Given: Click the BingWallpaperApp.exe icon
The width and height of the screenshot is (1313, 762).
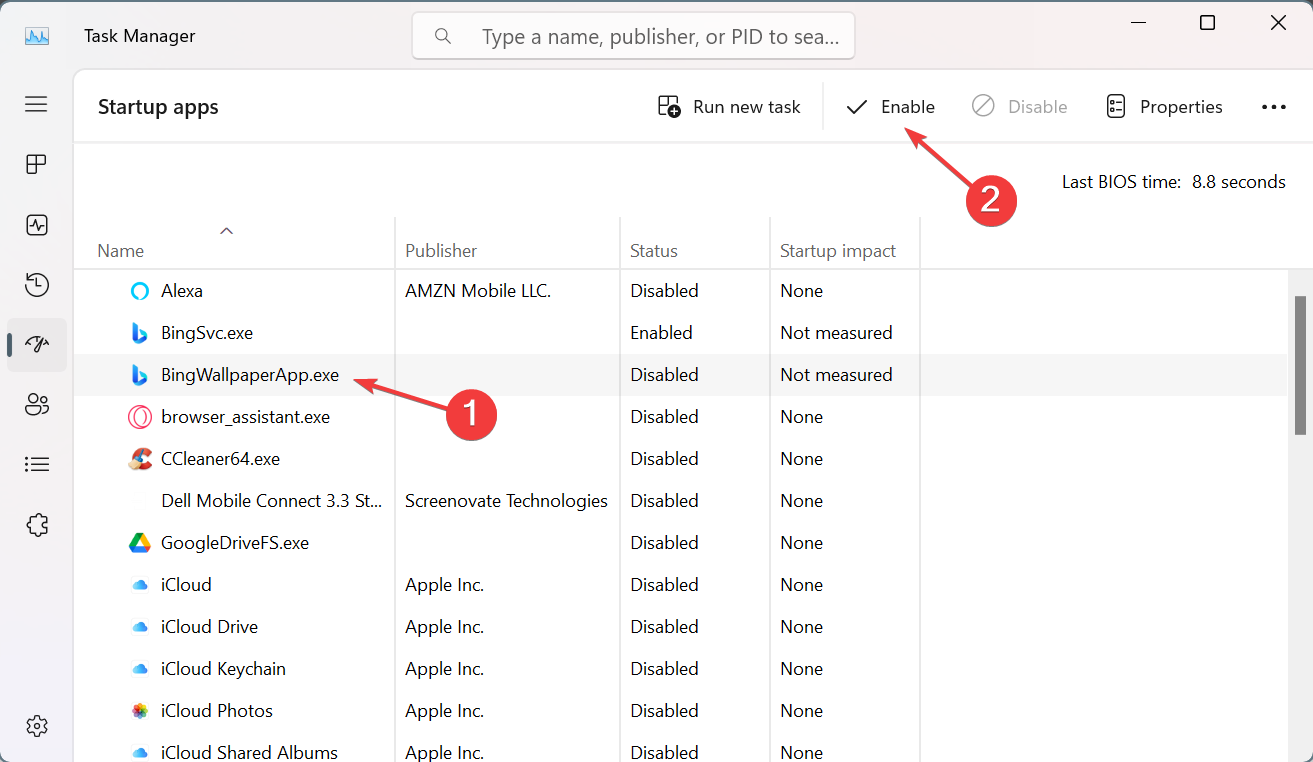Looking at the screenshot, I should click(x=139, y=375).
